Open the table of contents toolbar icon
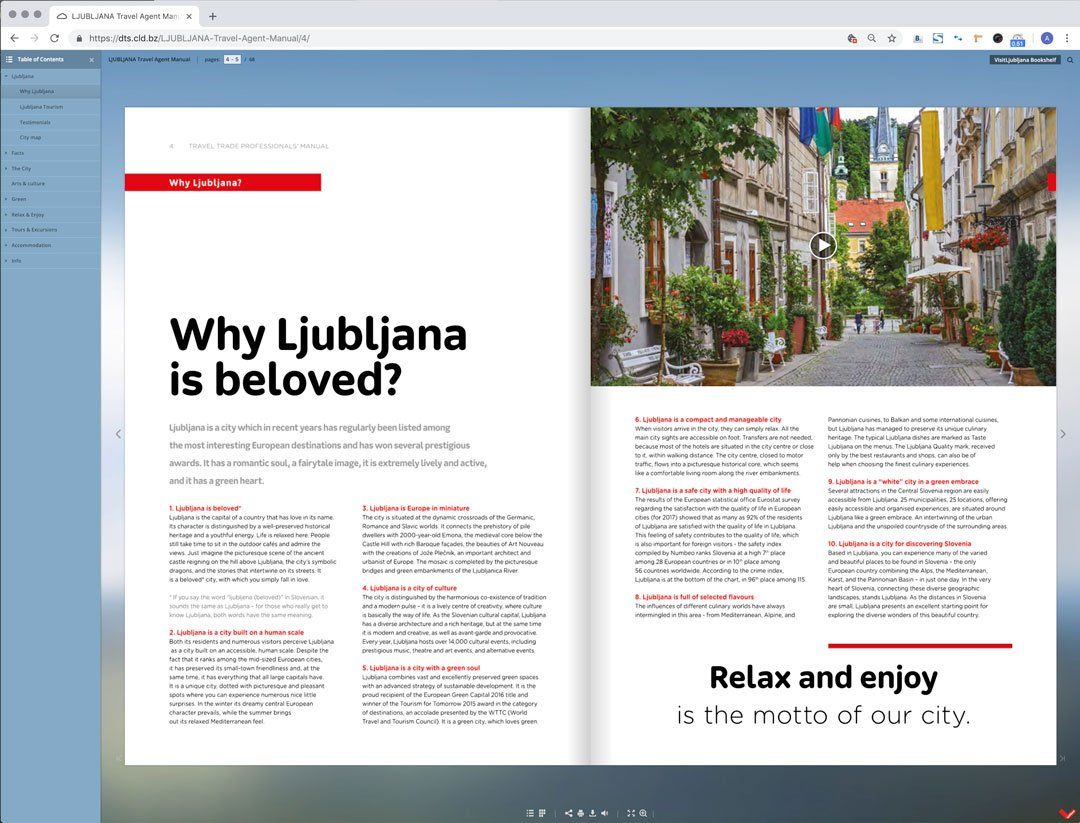This screenshot has height=823, width=1080. pyautogui.click(x=530, y=813)
